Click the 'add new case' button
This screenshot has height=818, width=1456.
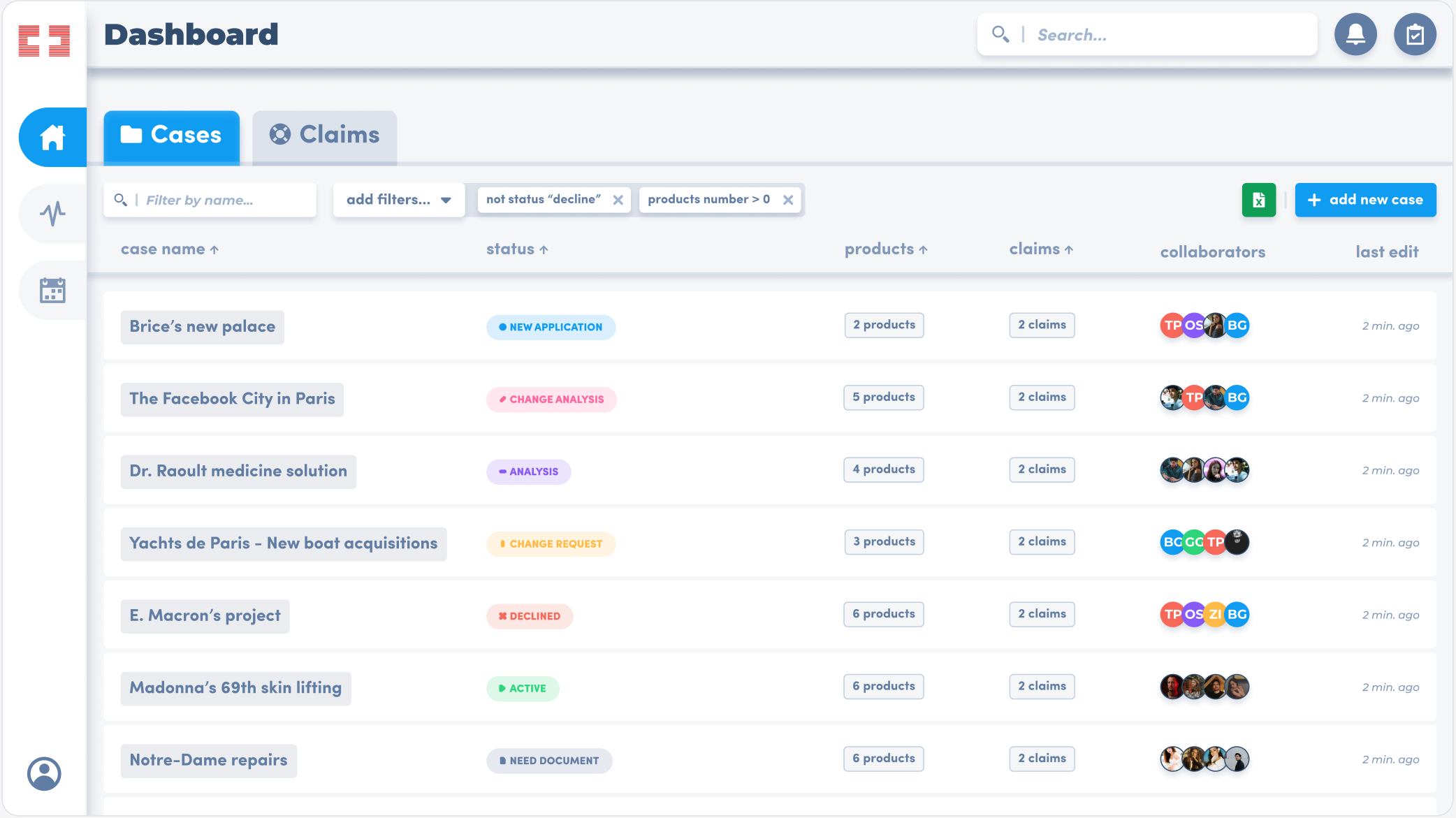click(1365, 200)
